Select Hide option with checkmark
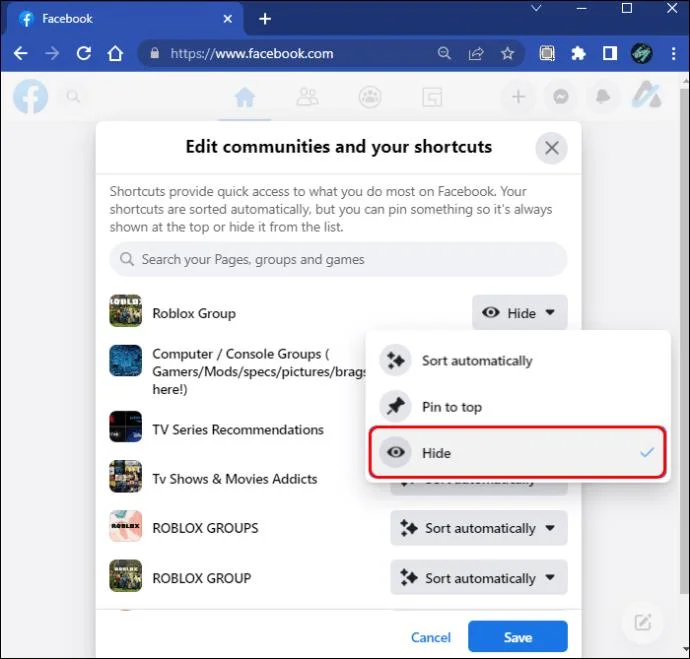 [x=518, y=452]
